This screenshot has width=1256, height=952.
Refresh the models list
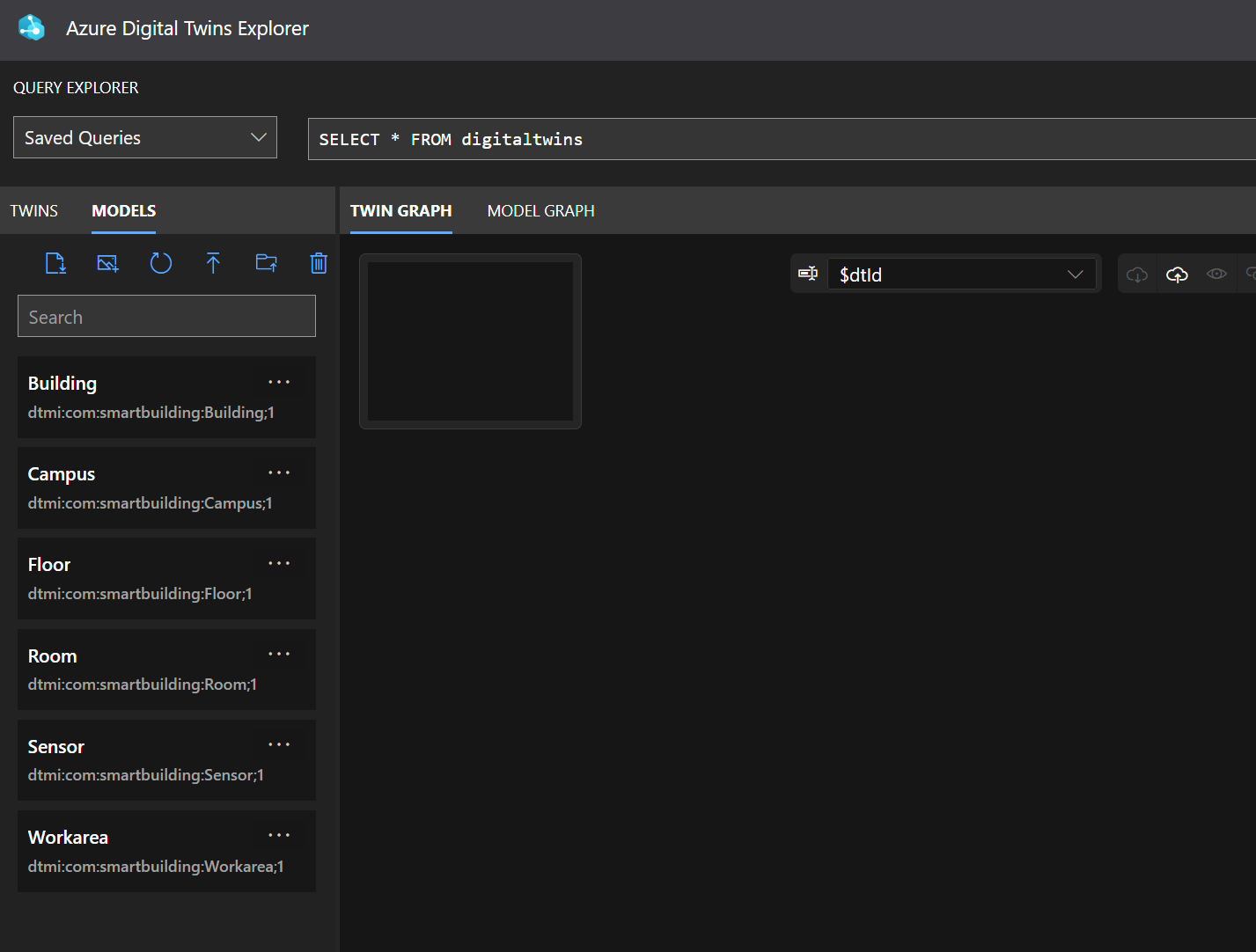pyautogui.click(x=161, y=263)
